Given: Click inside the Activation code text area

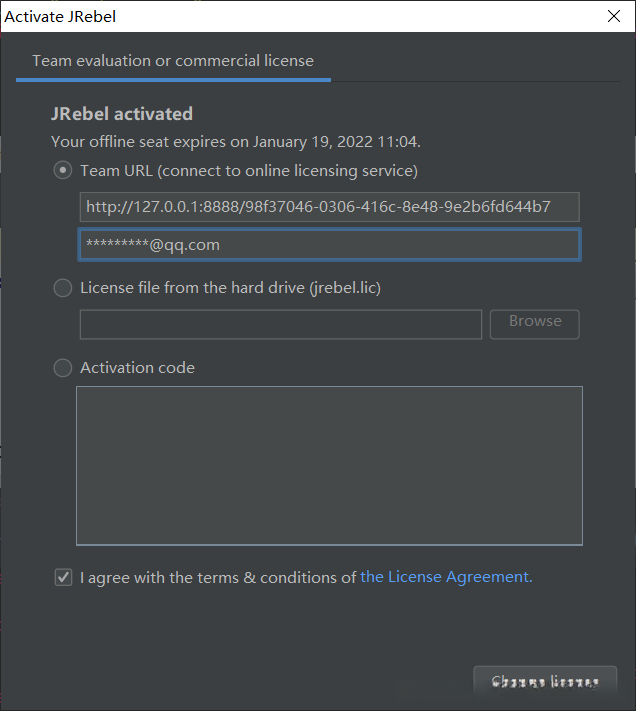Looking at the screenshot, I should [x=329, y=465].
